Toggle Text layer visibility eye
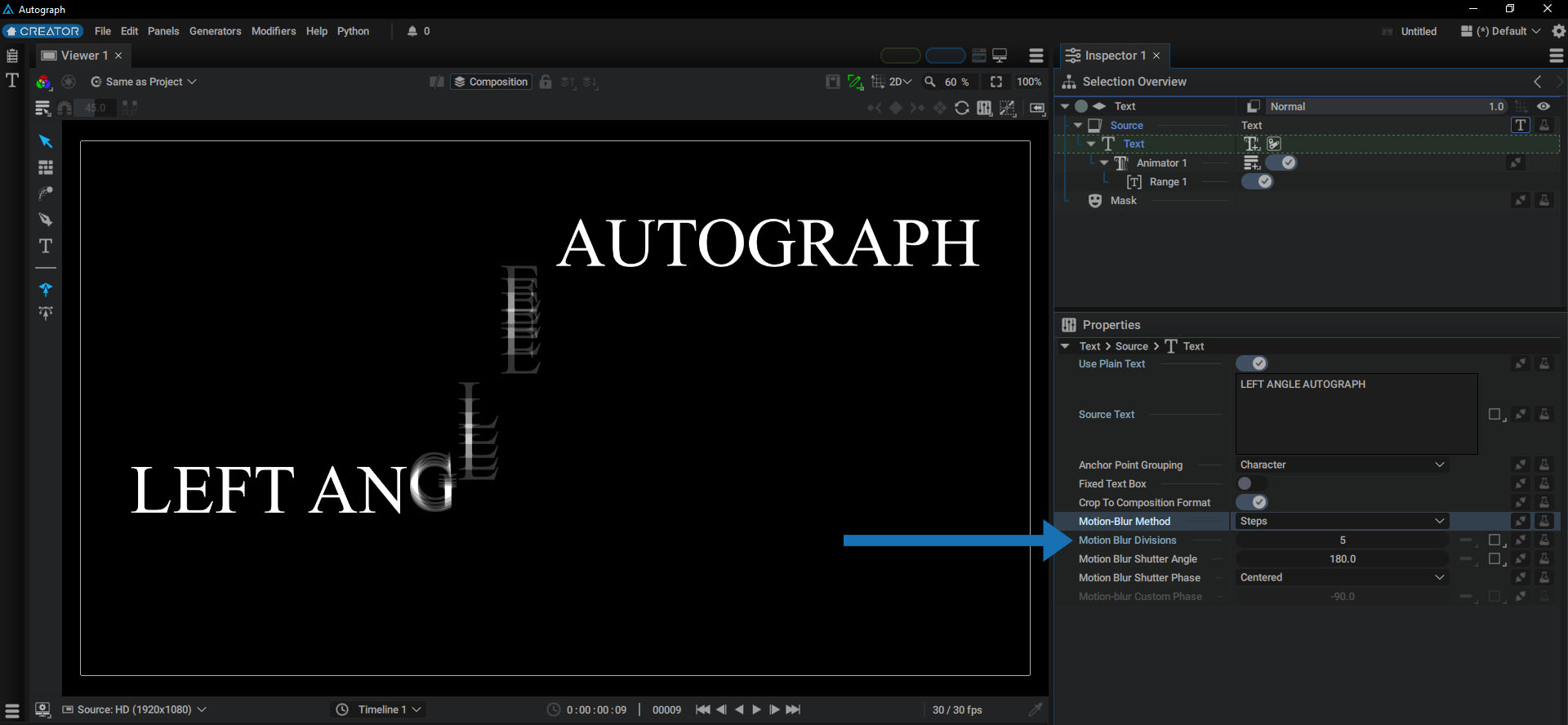Screen dimensions: 1568x725 coord(1543,106)
